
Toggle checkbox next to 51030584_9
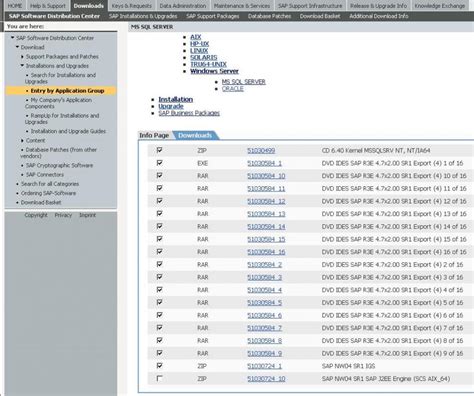pyautogui.click(x=160, y=353)
